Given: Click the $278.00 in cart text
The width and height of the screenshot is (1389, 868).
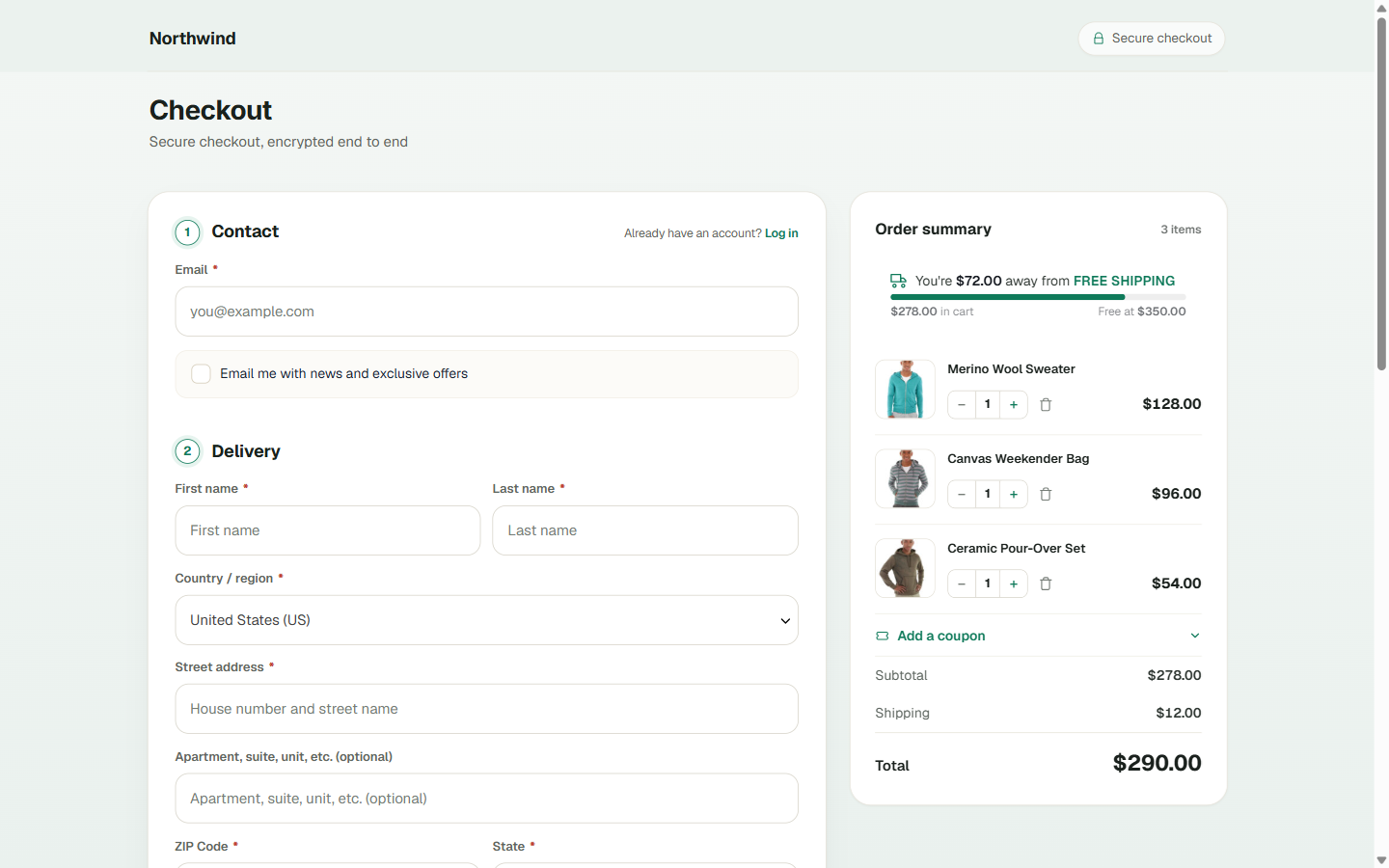Looking at the screenshot, I should pos(932,312).
